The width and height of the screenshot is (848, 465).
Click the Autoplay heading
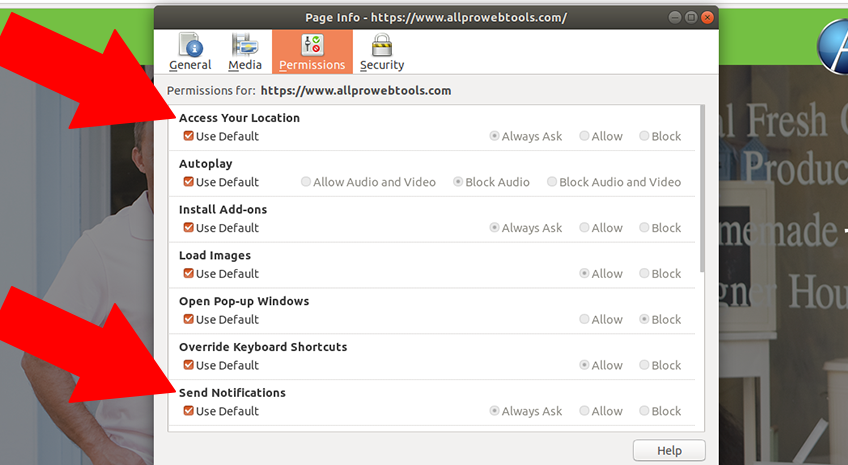tap(206, 164)
